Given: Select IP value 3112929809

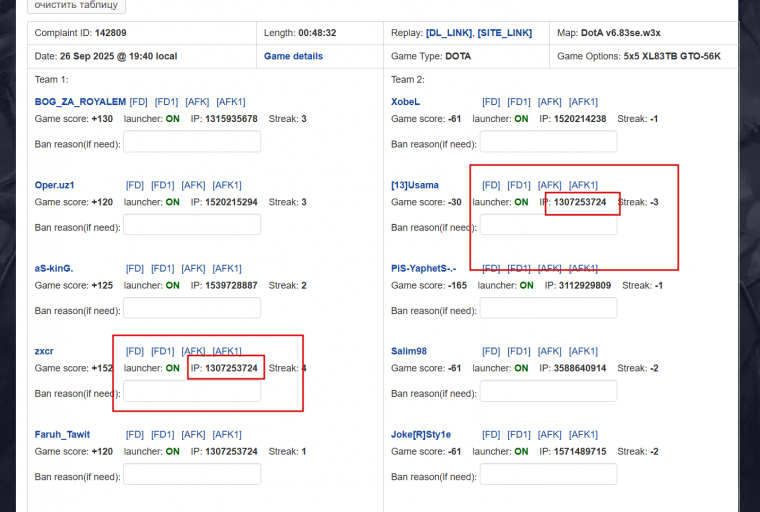Looking at the screenshot, I should pyautogui.click(x=585, y=286).
